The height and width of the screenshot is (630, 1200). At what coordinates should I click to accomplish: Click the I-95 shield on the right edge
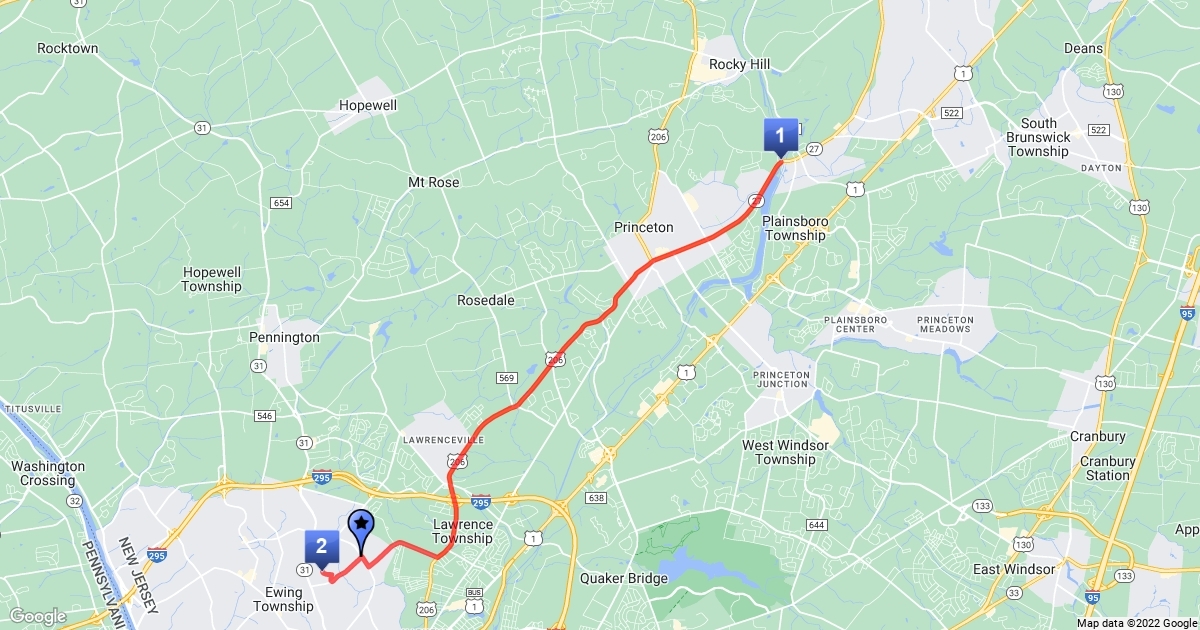[1187, 313]
